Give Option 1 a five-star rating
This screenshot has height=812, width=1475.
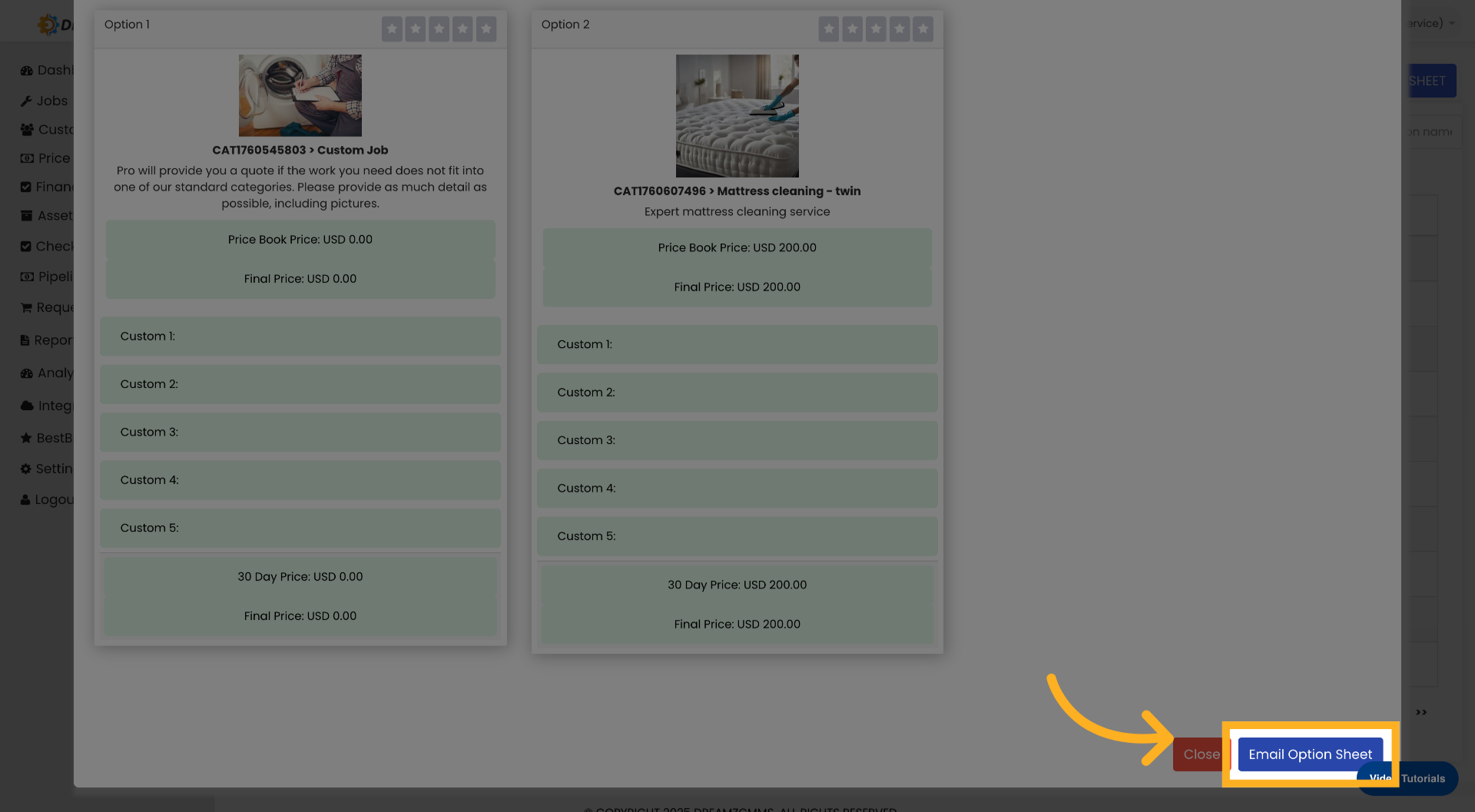(486, 28)
